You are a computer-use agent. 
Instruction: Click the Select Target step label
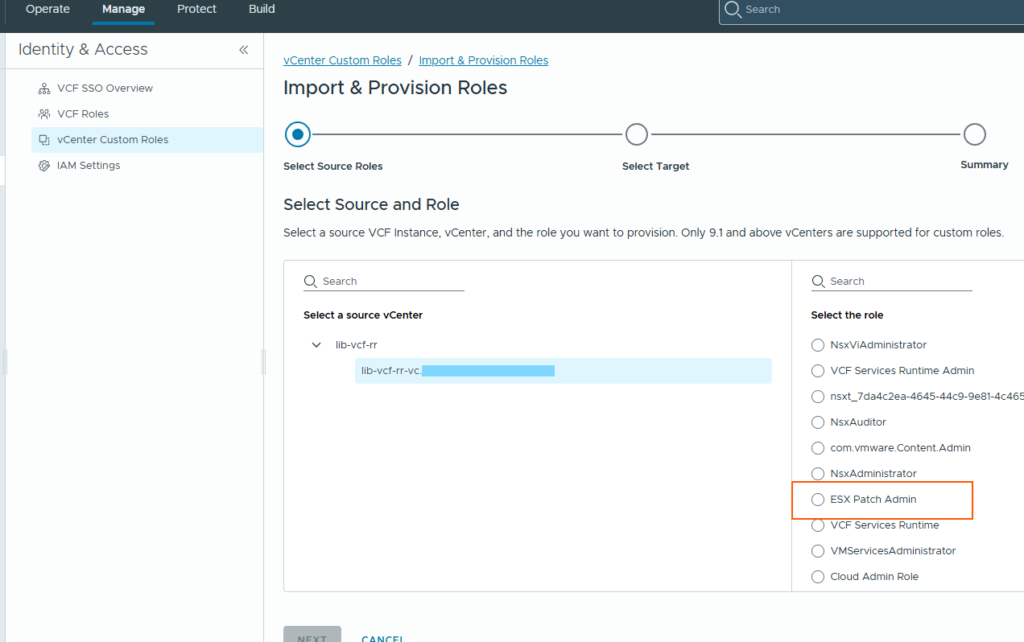(656, 167)
